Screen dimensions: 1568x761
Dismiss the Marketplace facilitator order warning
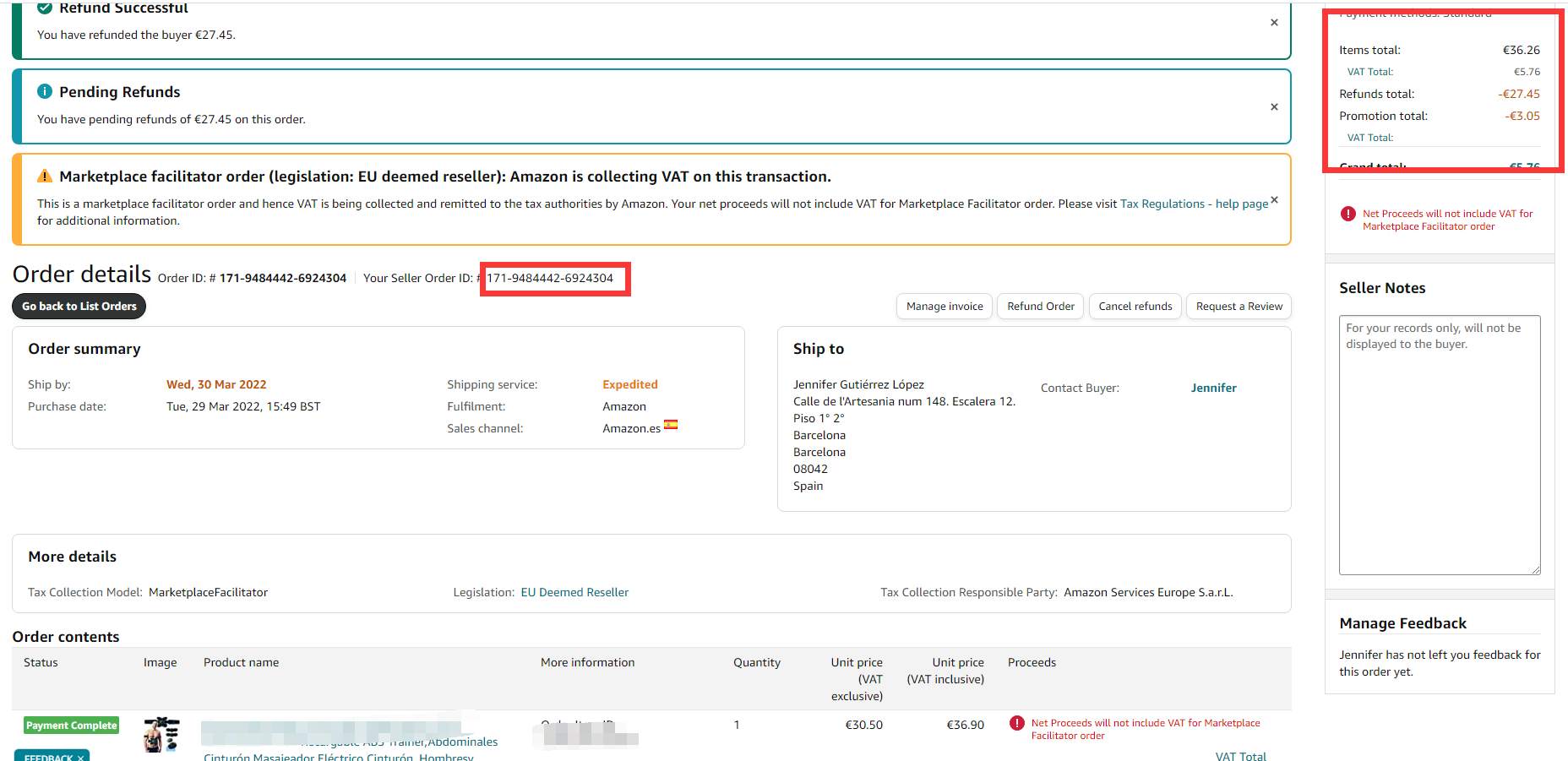click(1274, 200)
